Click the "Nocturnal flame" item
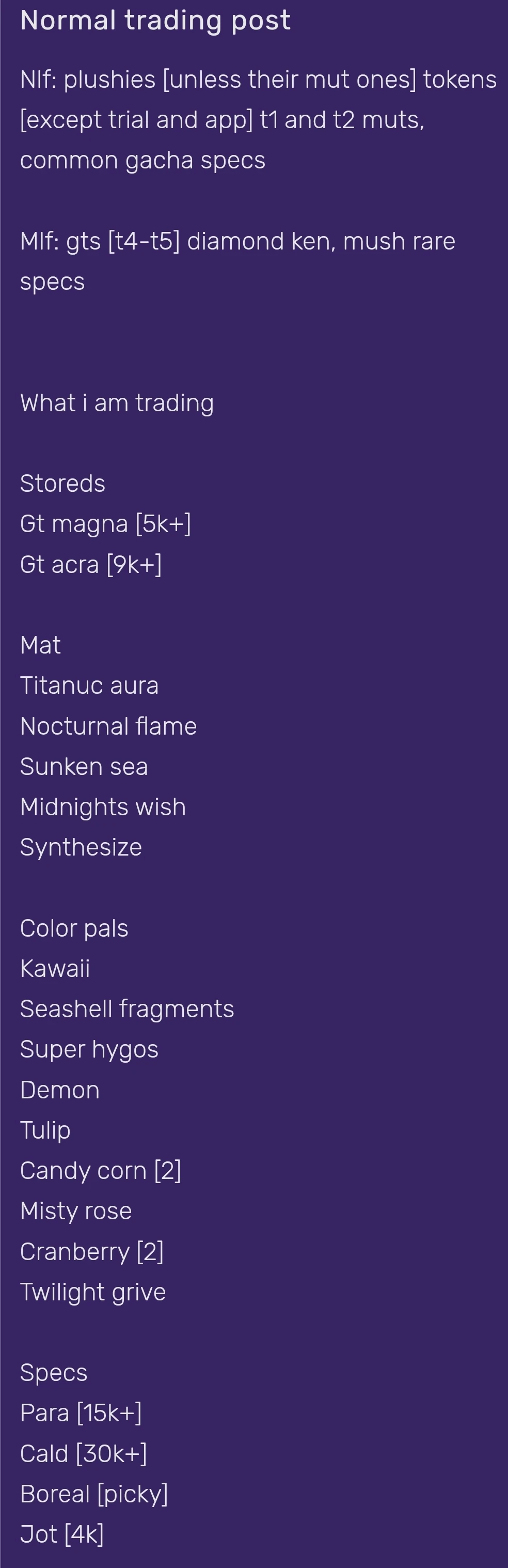Image resolution: width=508 pixels, height=1568 pixels. click(108, 726)
